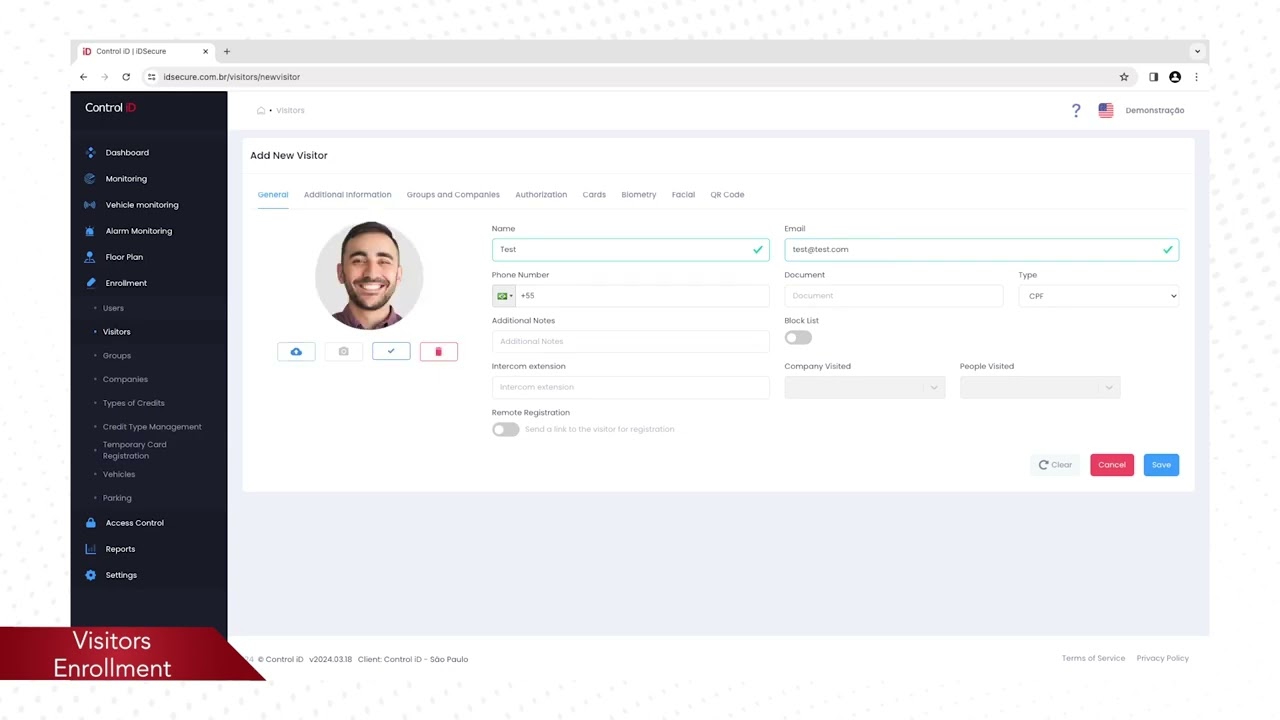
Task: Open Companies in the sidebar
Action: (x=125, y=380)
